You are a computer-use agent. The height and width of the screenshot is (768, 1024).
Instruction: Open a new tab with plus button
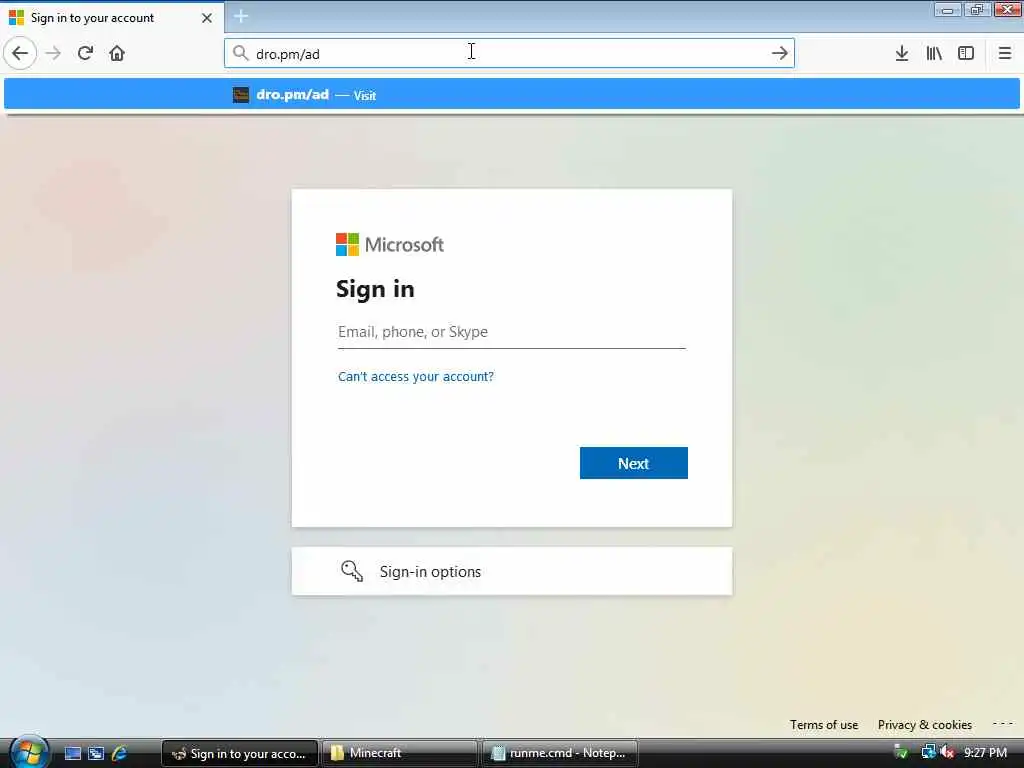[240, 16]
